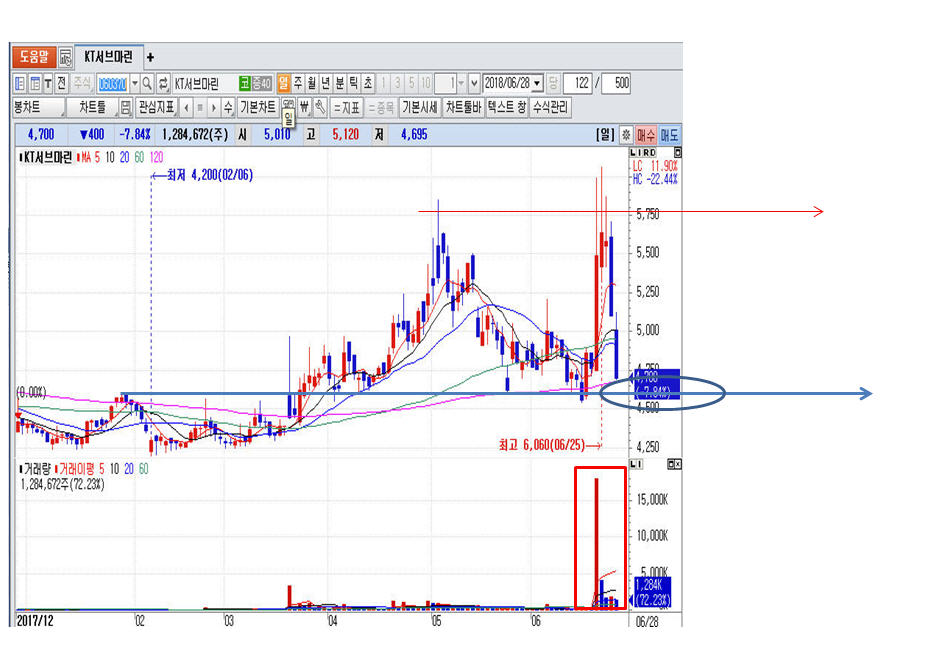Open the wrench chart settings icon
The image size is (938, 660).
tap(320, 107)
